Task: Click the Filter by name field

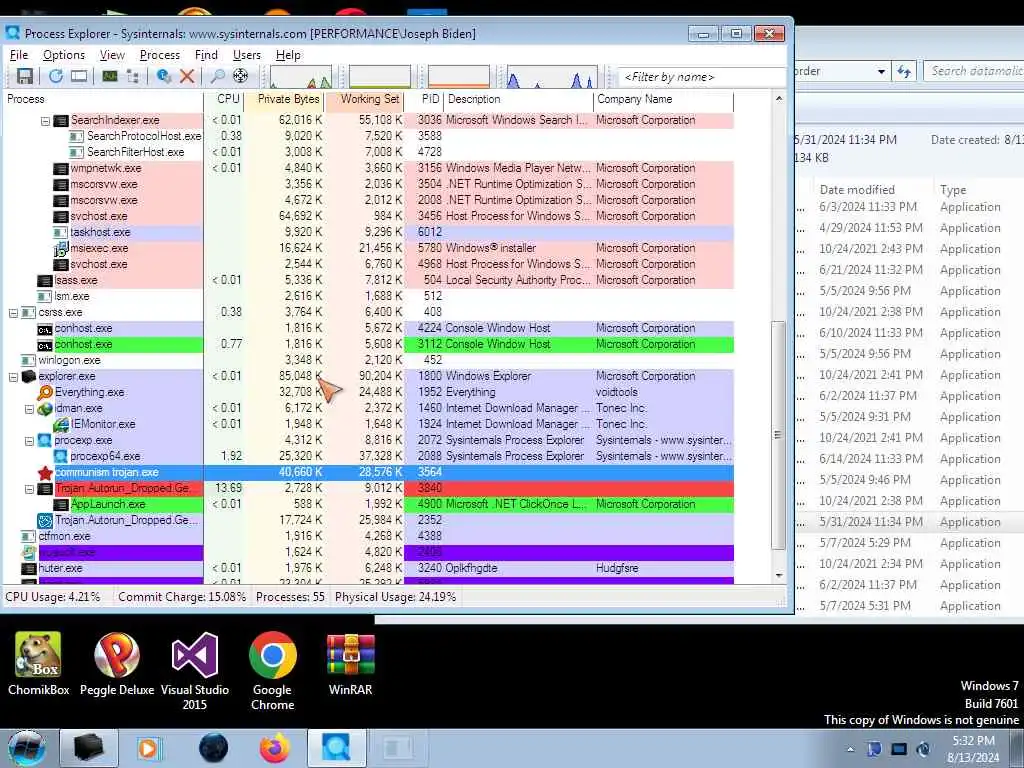Action: tap(701, 77)
